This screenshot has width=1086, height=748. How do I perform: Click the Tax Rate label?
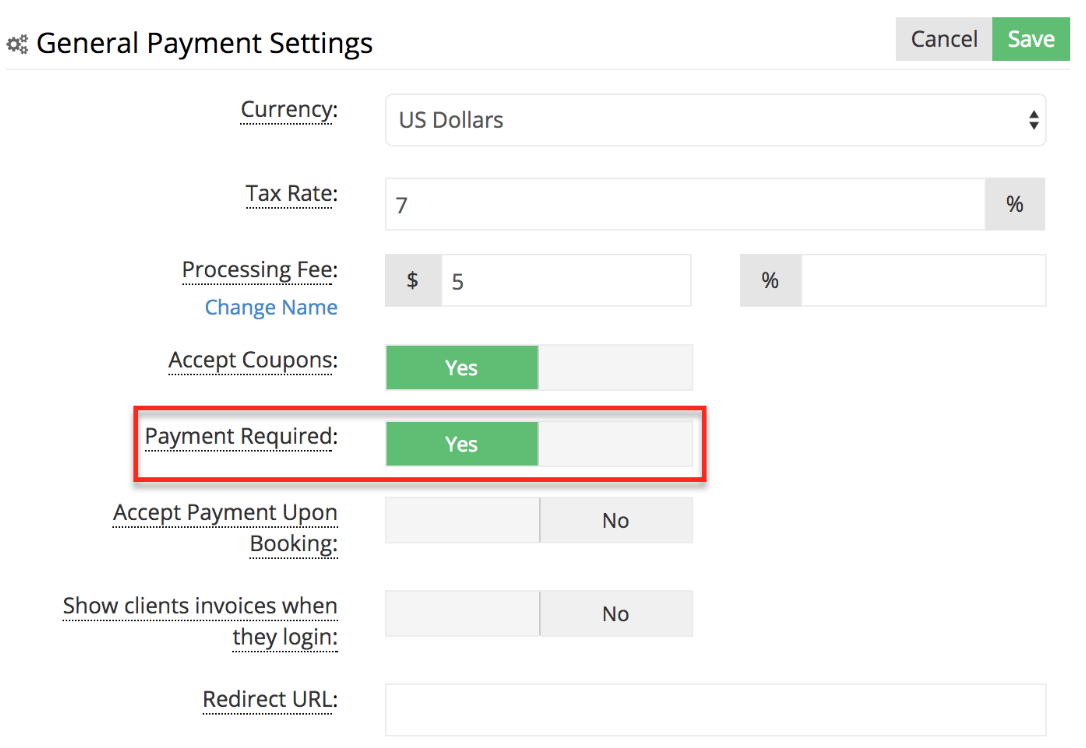coord(291,194)
